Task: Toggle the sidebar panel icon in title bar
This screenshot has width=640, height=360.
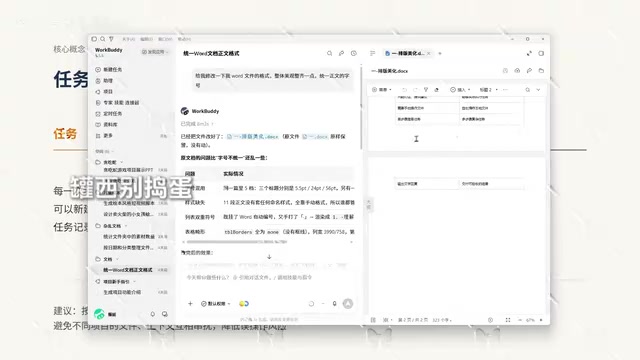Action: (x=94, y=39)
